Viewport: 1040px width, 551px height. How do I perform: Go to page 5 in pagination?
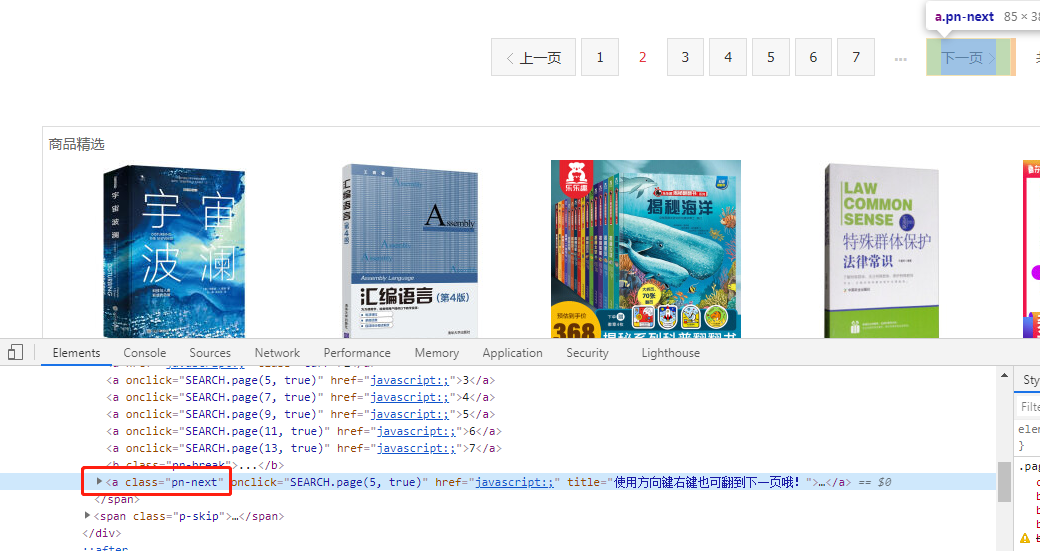coord(771,57)
